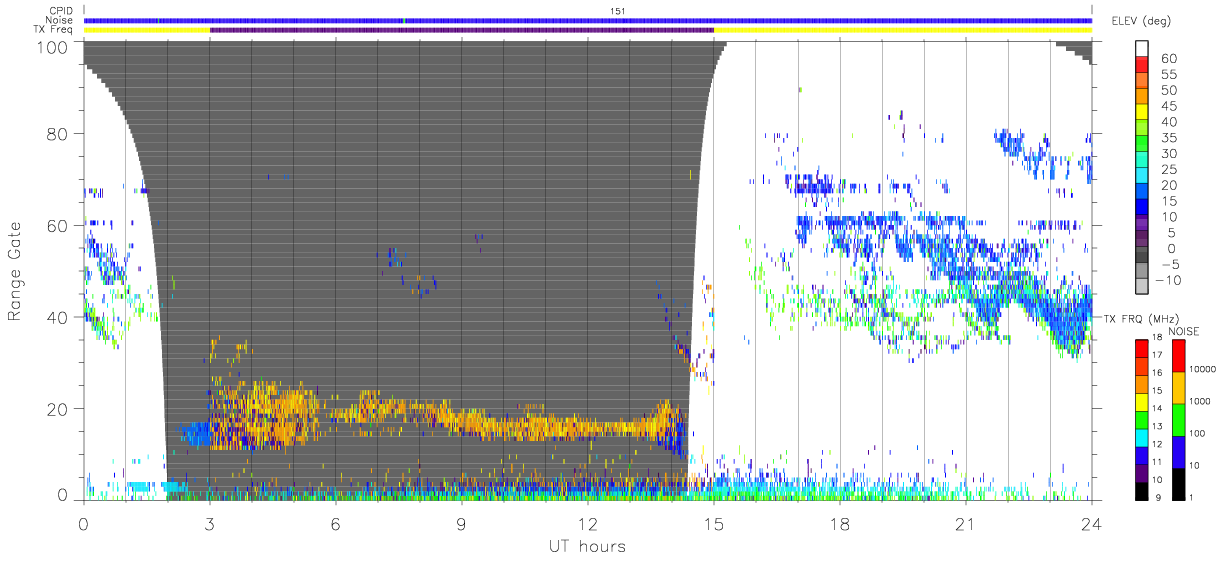1228x567 pixels.
Task: Click the '1000' label on the NOISE colorbar
Action: pyautogui.click(x=1202, y=401)
